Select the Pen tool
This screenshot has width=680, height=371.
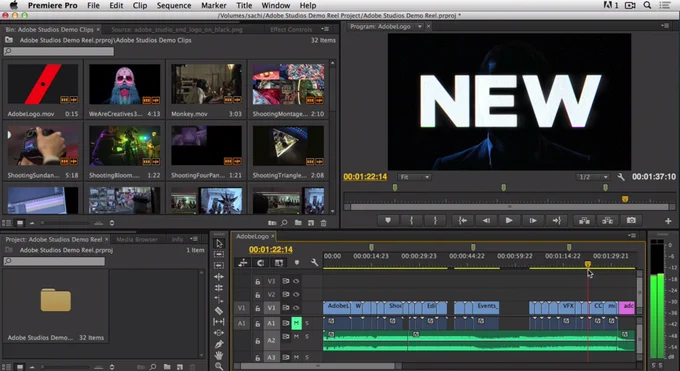(x=219, y=344)
